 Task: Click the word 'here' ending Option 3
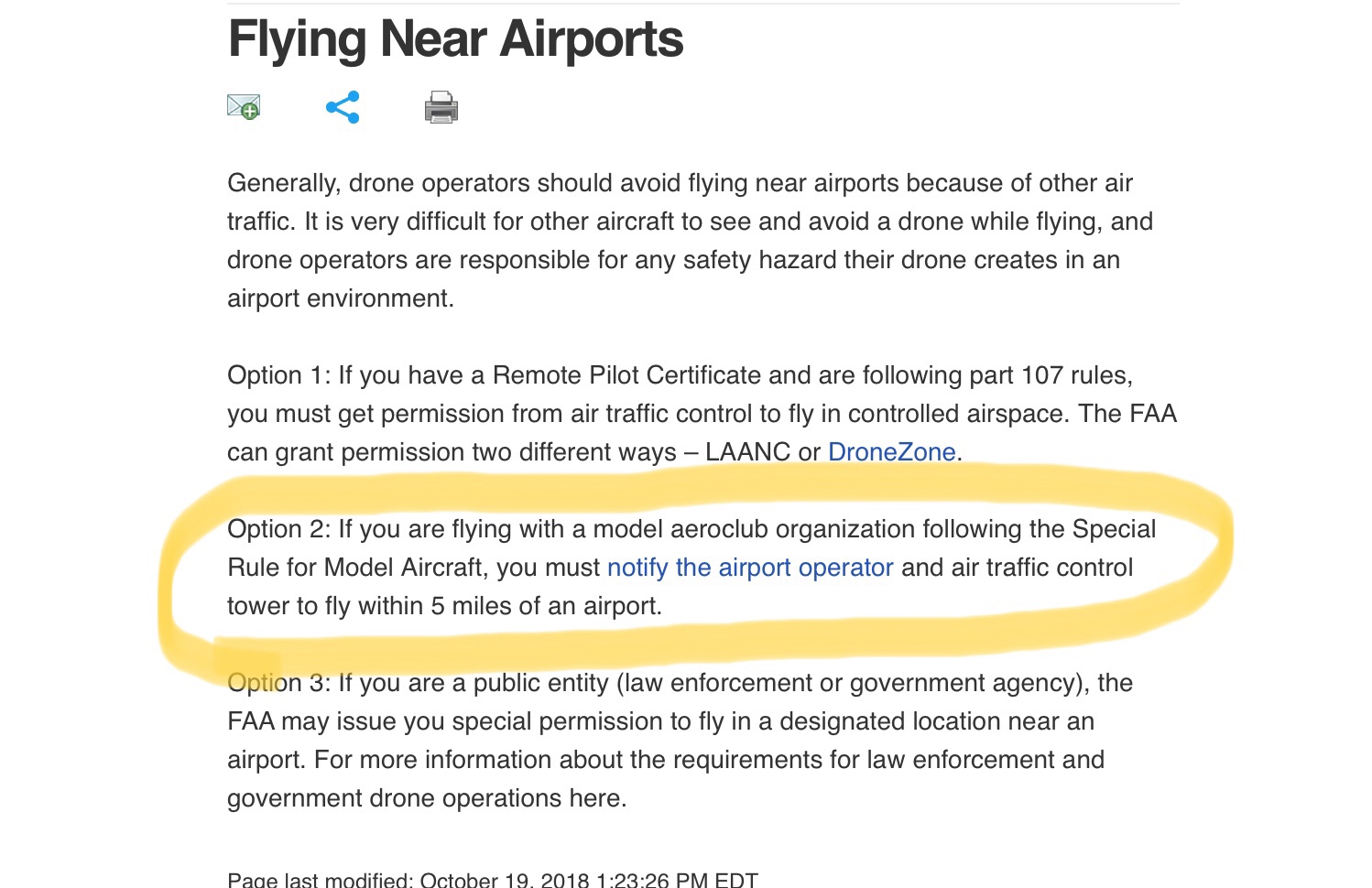click(594, 798)
